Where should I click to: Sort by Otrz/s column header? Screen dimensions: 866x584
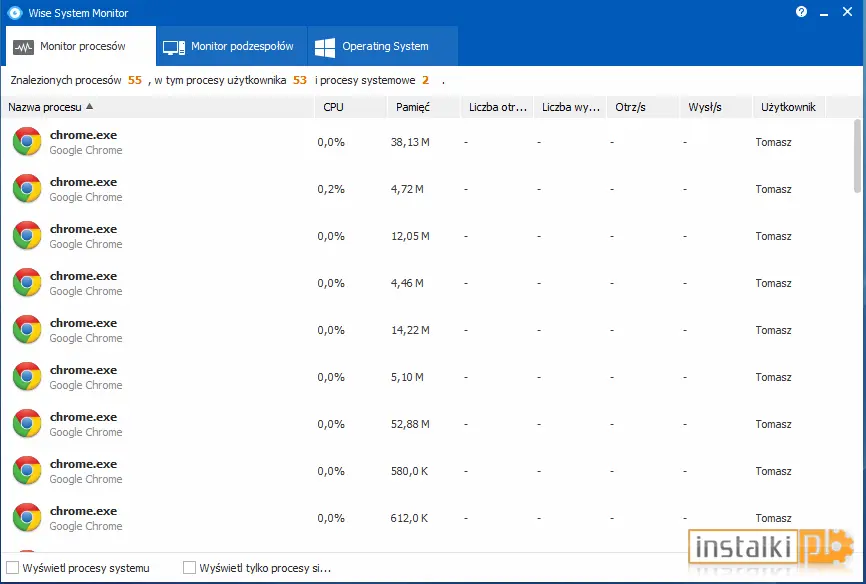(643, 107)
